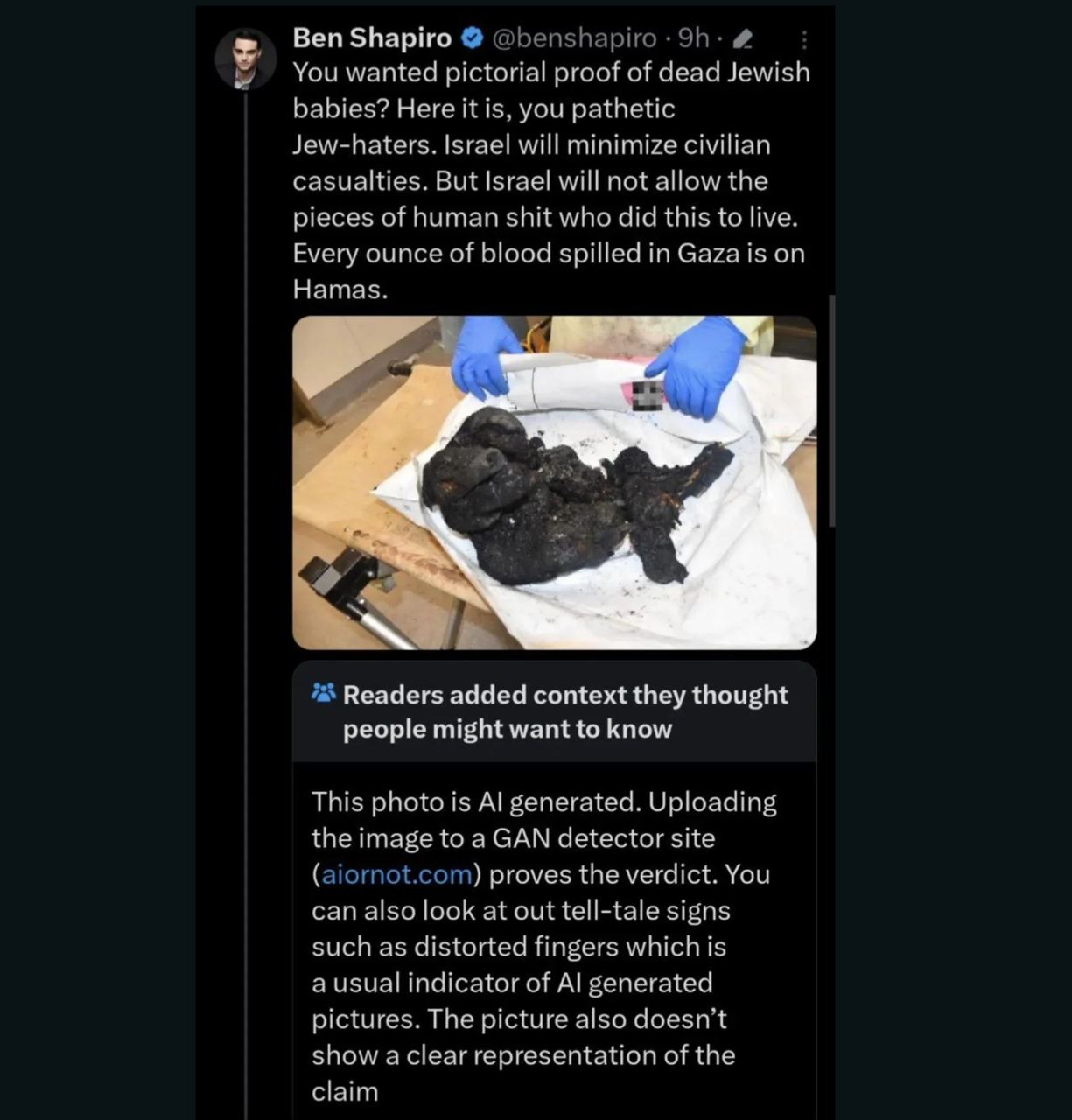This screenshot has width=1072, height=1120.
Task: Open the three-dot more options menu
Action: click(x=803, y=39)
